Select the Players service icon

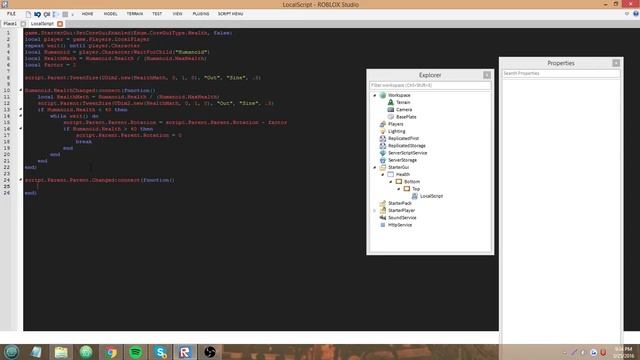pos(382,124)
